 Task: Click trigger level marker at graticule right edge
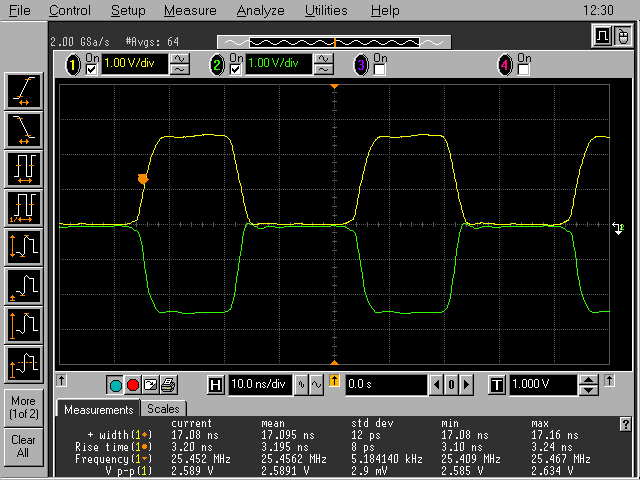618,228
